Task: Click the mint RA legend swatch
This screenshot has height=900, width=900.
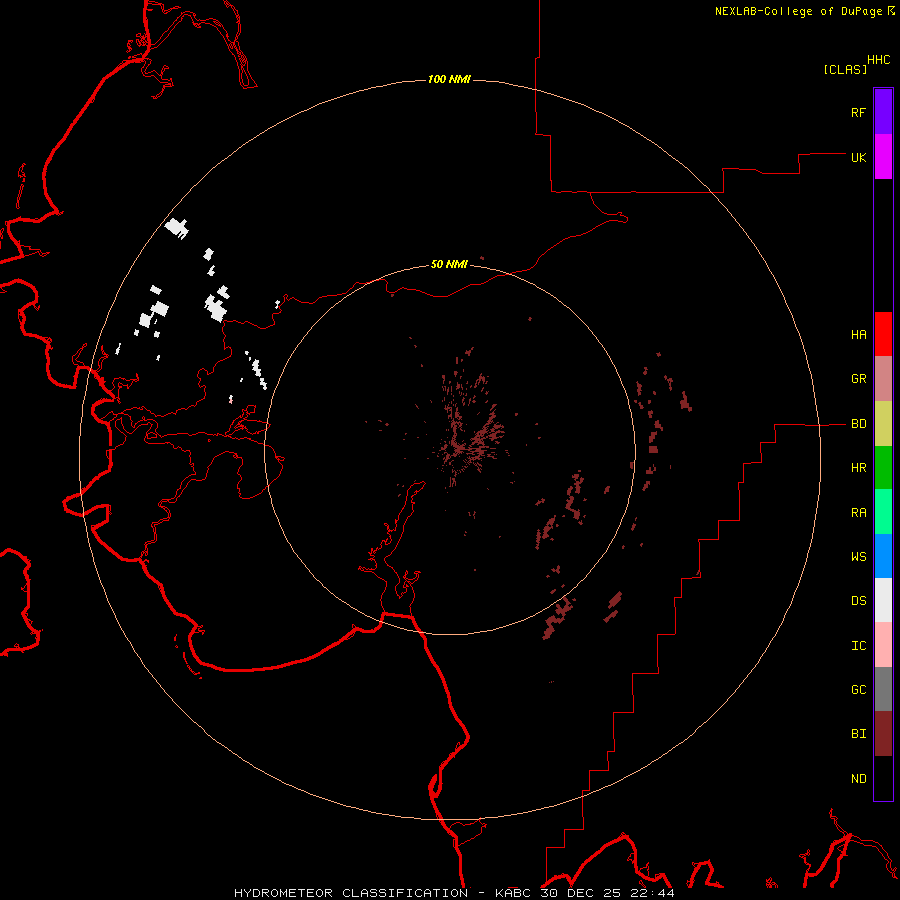Action: click(x=883, y=512)
